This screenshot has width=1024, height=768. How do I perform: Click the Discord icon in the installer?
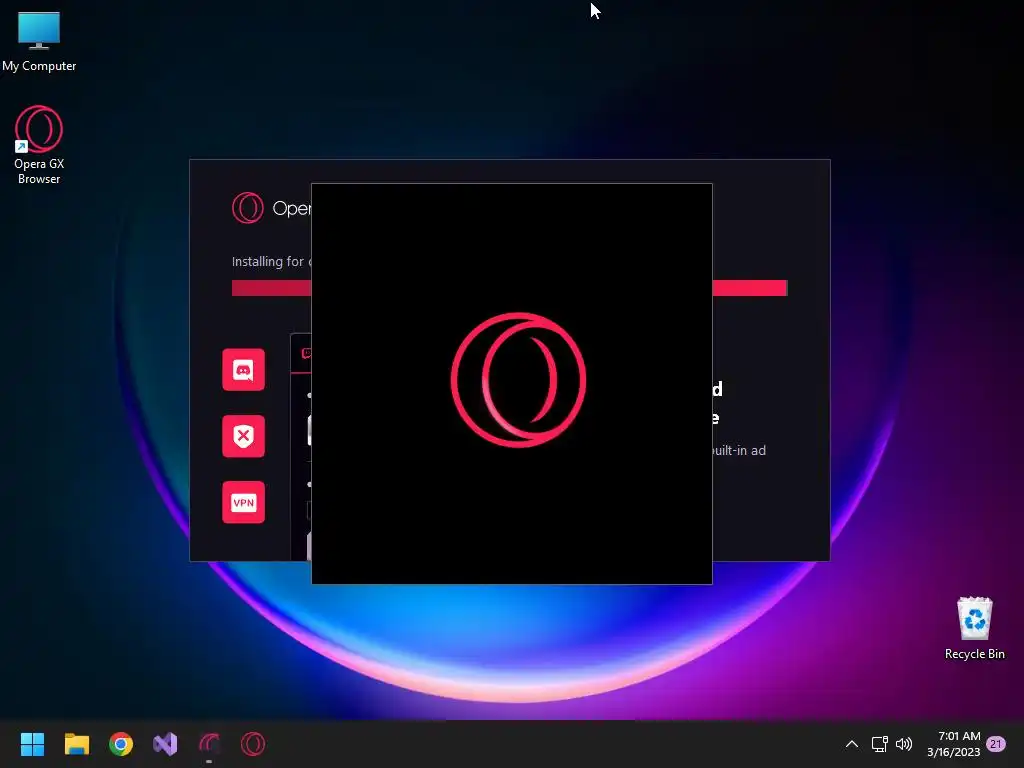tap(244, 370)
